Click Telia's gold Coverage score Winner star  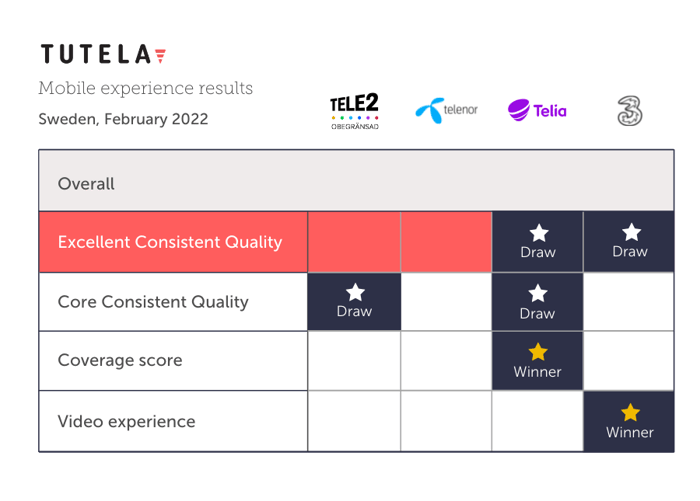click(538, 352)
